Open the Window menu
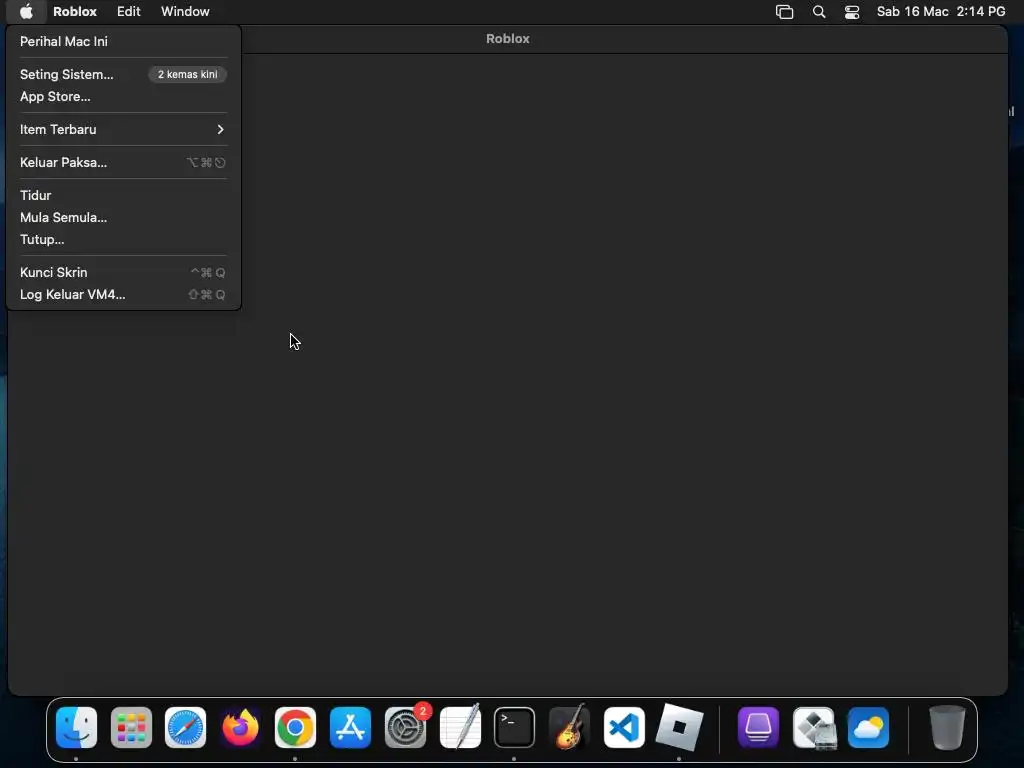The width and height of the screenshot is (1024, 768). 185,11
